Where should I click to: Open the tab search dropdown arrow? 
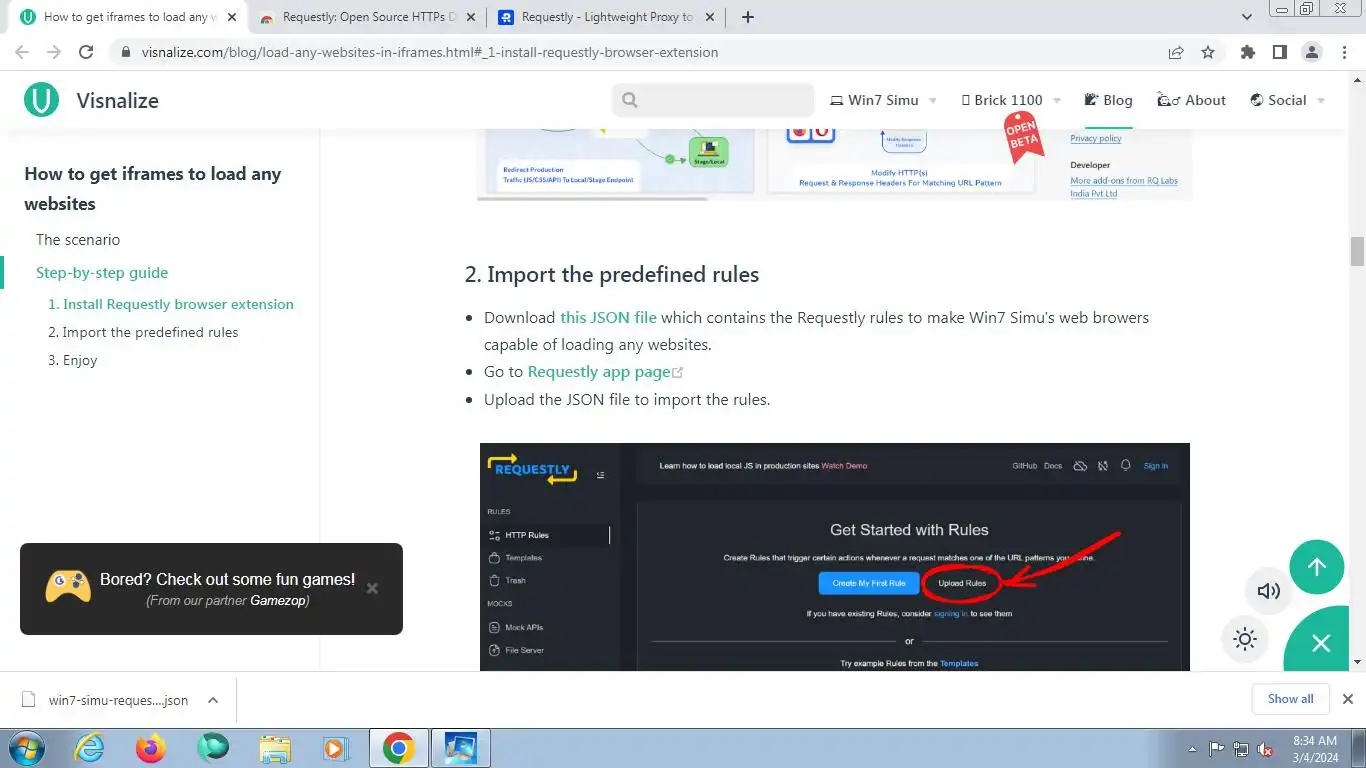(1247, 17)
